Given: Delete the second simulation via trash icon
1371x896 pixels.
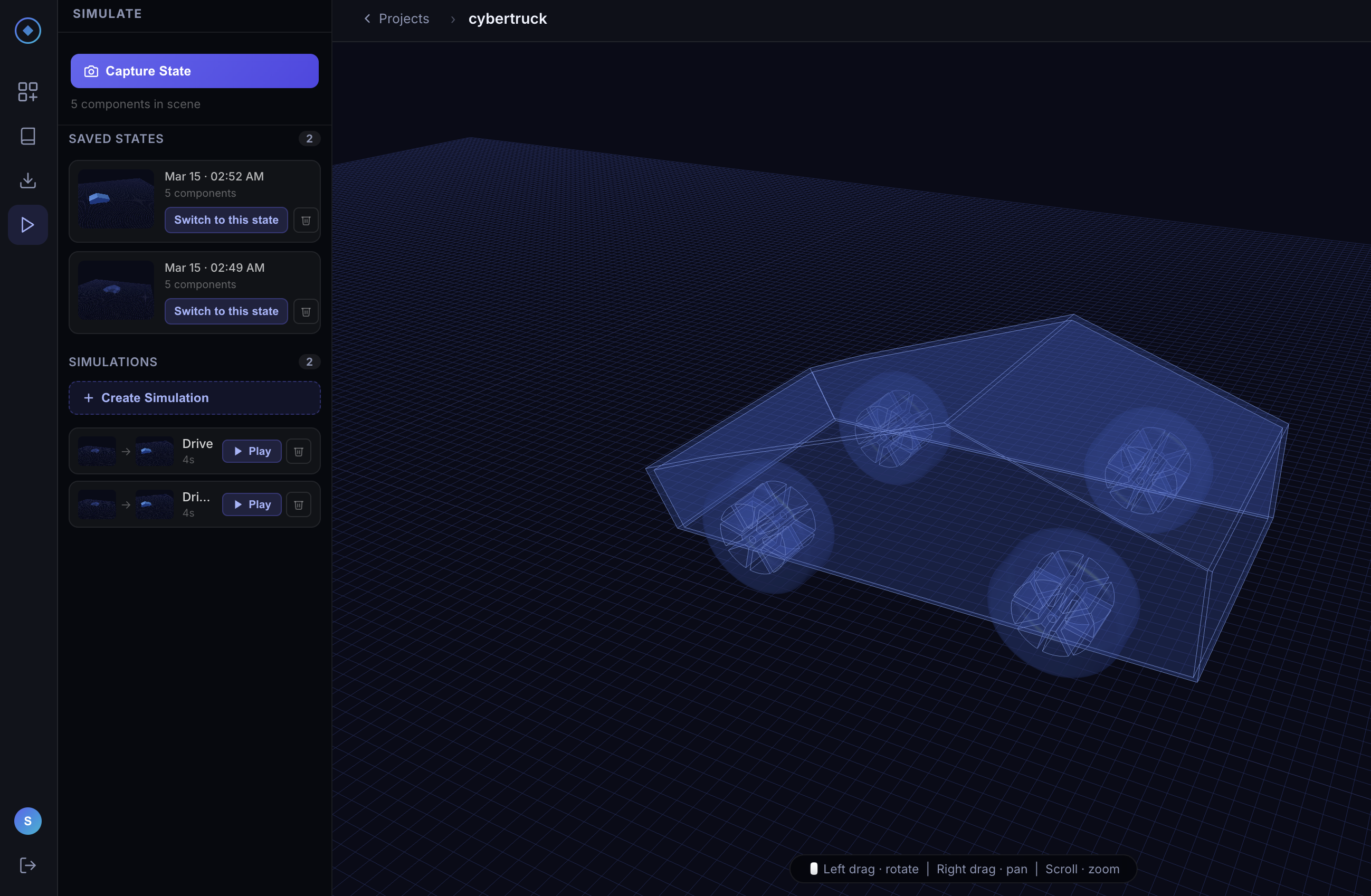Looking at the screenshot, I should 298,504.
